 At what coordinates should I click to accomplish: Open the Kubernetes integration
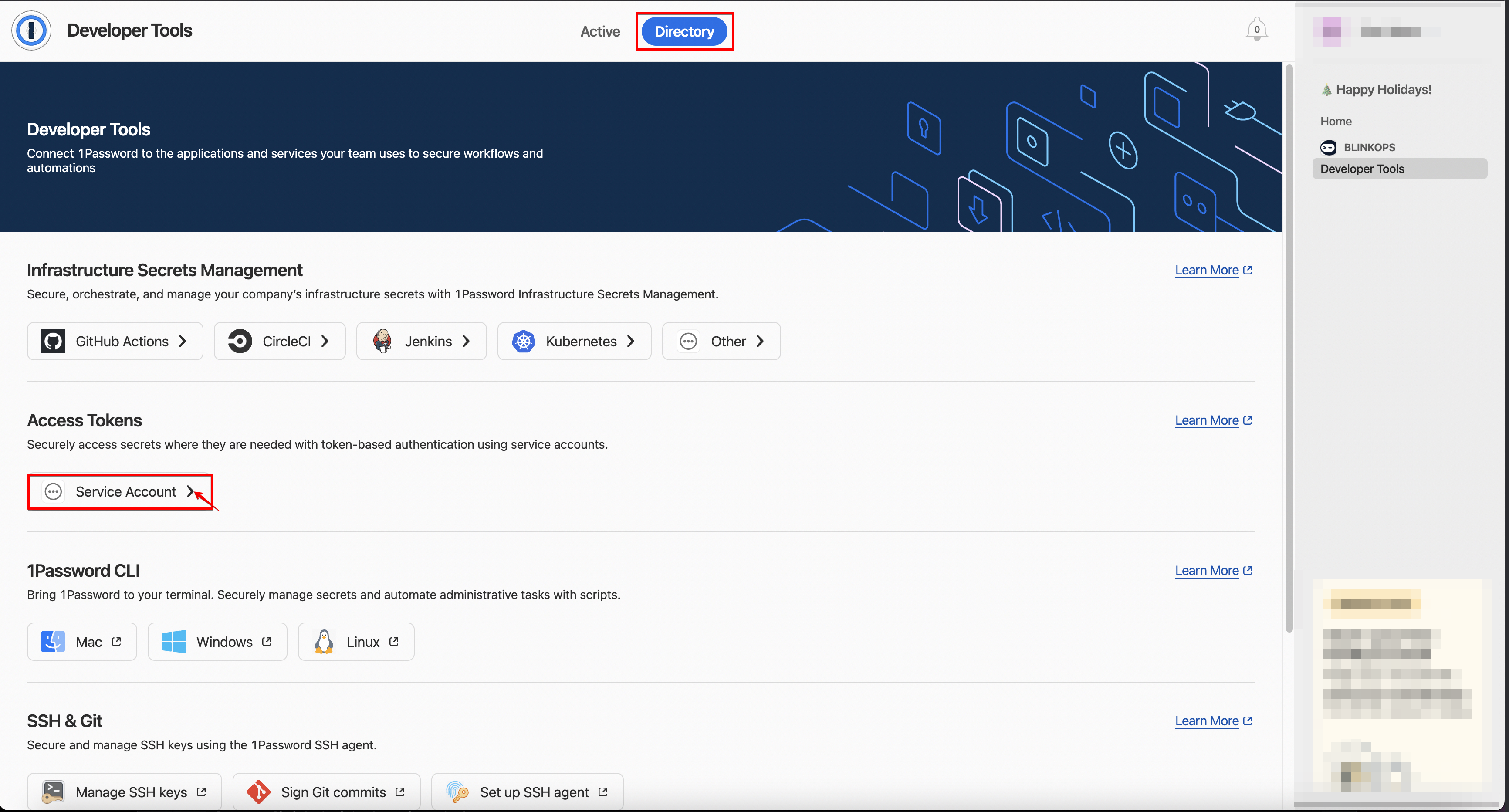tap(574, 341)
